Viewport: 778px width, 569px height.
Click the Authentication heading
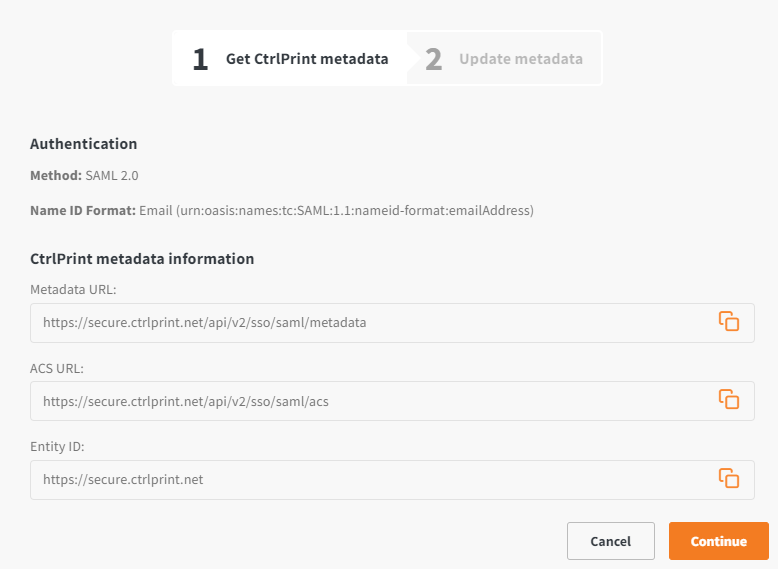pyautogui.click(x=83, y=144)
